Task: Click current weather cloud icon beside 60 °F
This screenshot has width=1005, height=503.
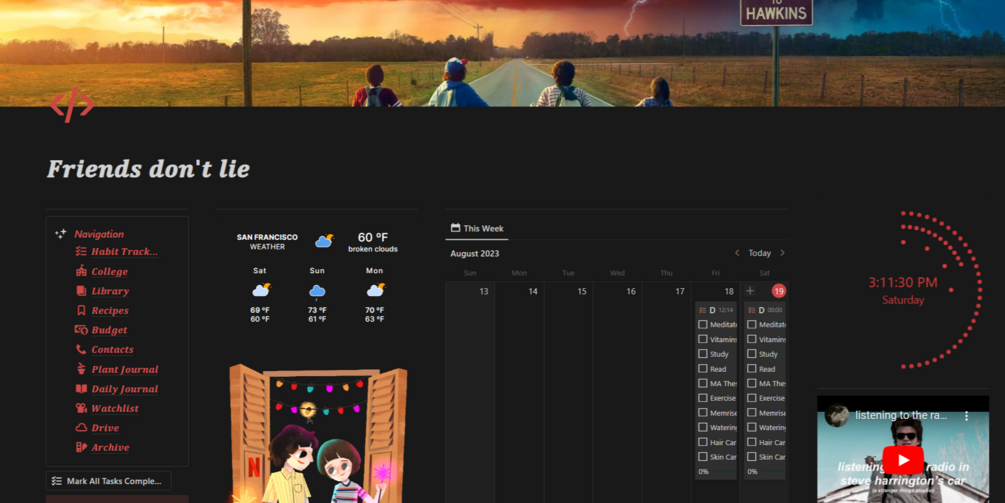Action: point(324,241)
